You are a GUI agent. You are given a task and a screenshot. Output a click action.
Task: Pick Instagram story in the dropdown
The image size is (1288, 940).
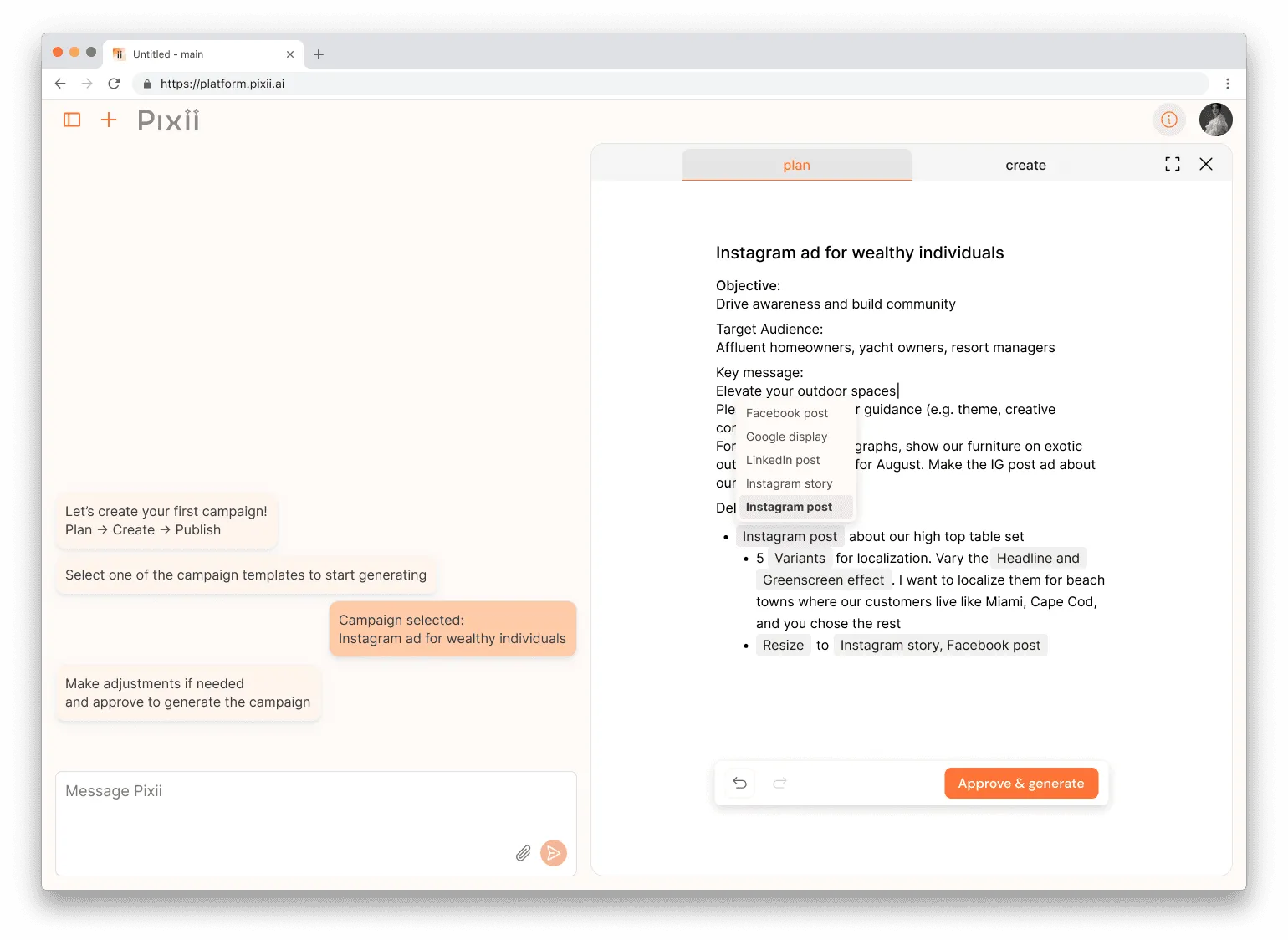[x=789, y=483]
